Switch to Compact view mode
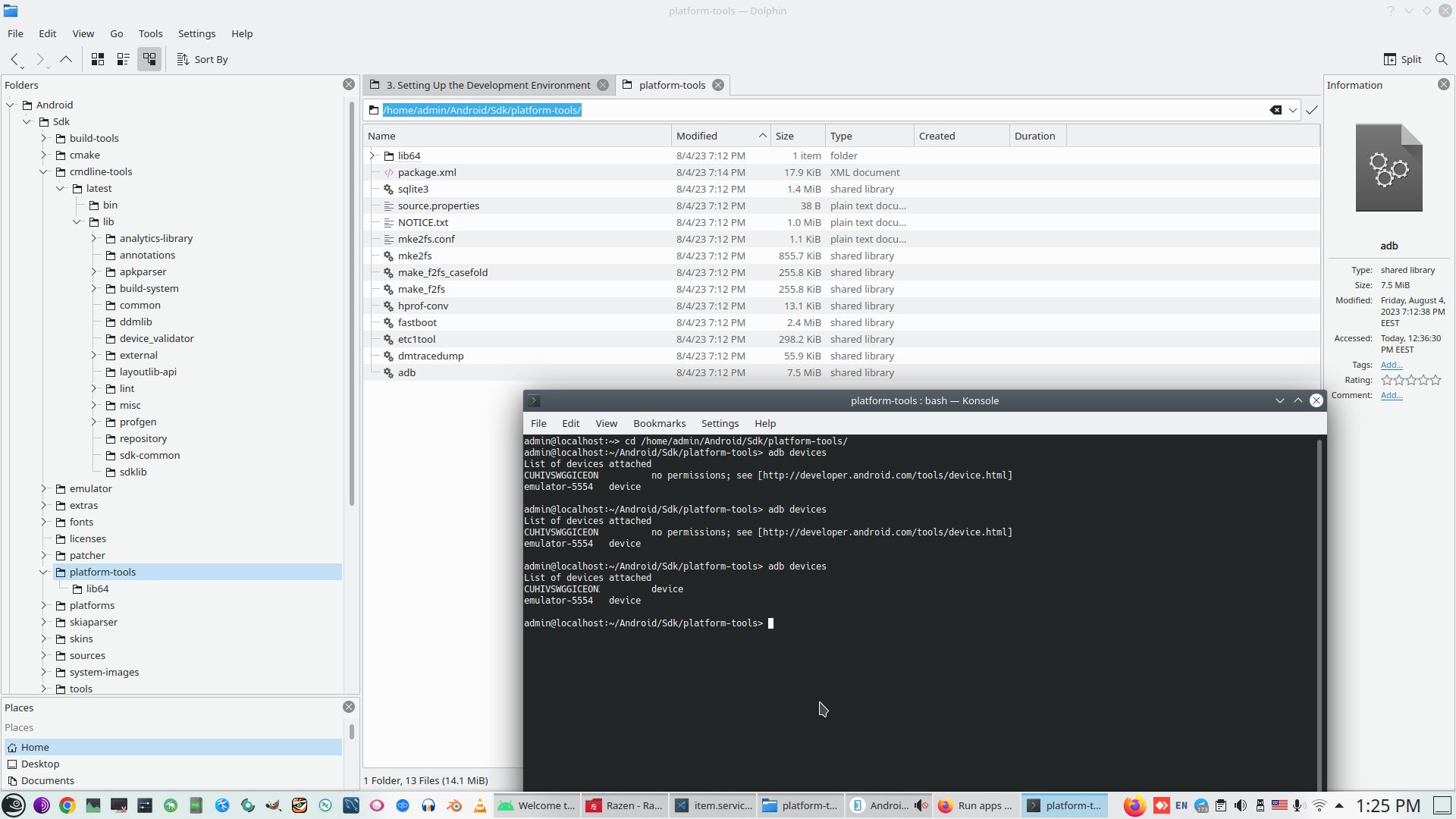Image resolution: width=1456 pixels, height=819 pixels. pyautogui.click(x=124, y=59)
